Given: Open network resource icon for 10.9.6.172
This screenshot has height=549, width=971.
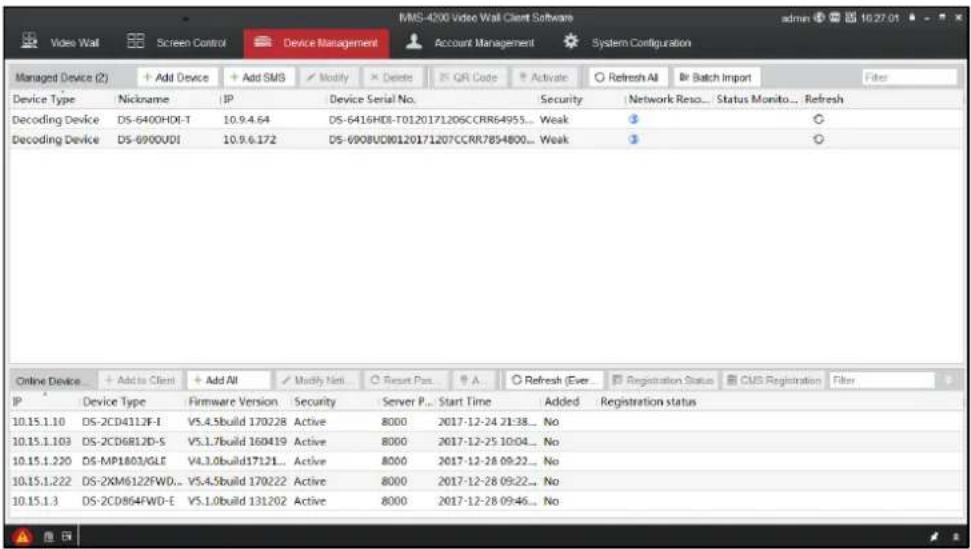Looking at the screenshot, I should point(633,140).
